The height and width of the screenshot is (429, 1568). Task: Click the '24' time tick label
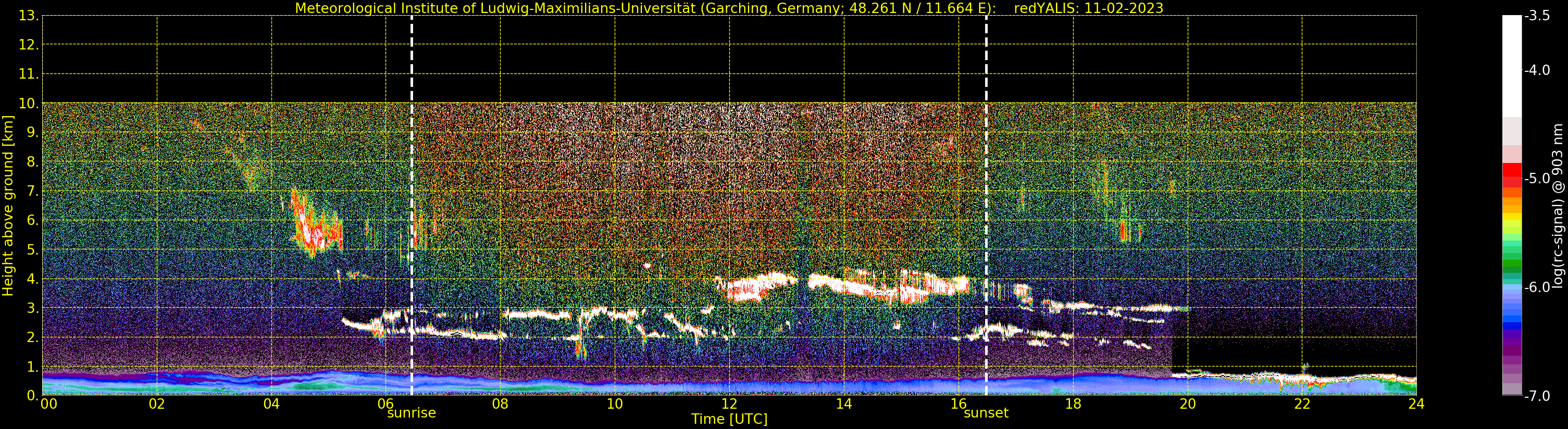(1416, 403)
